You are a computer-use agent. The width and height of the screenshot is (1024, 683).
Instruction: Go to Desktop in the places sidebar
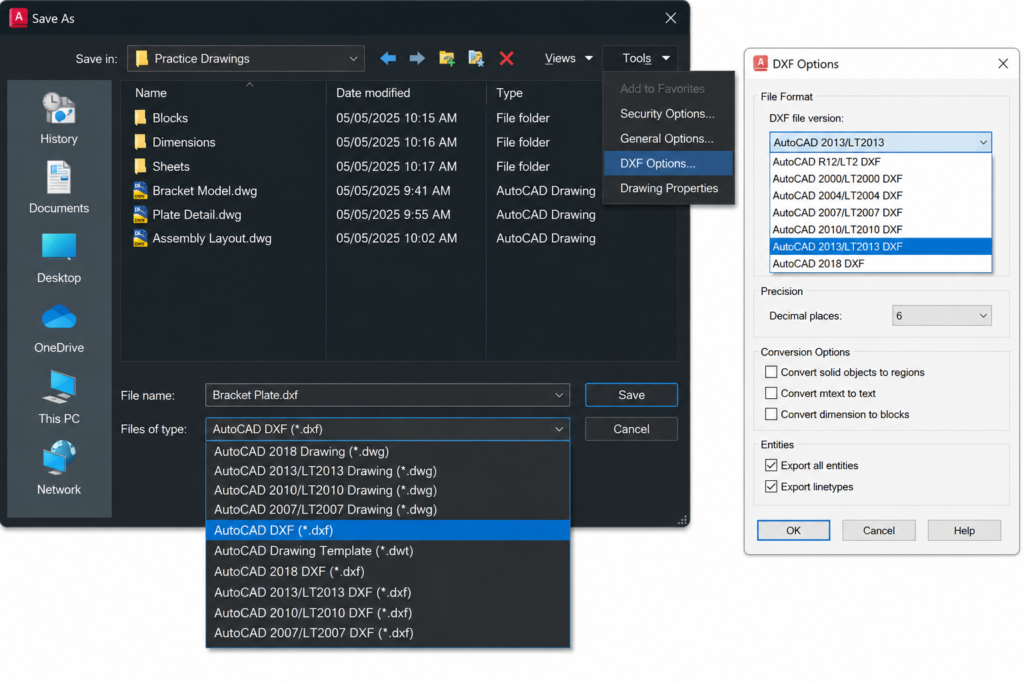(x=59, y=258)
